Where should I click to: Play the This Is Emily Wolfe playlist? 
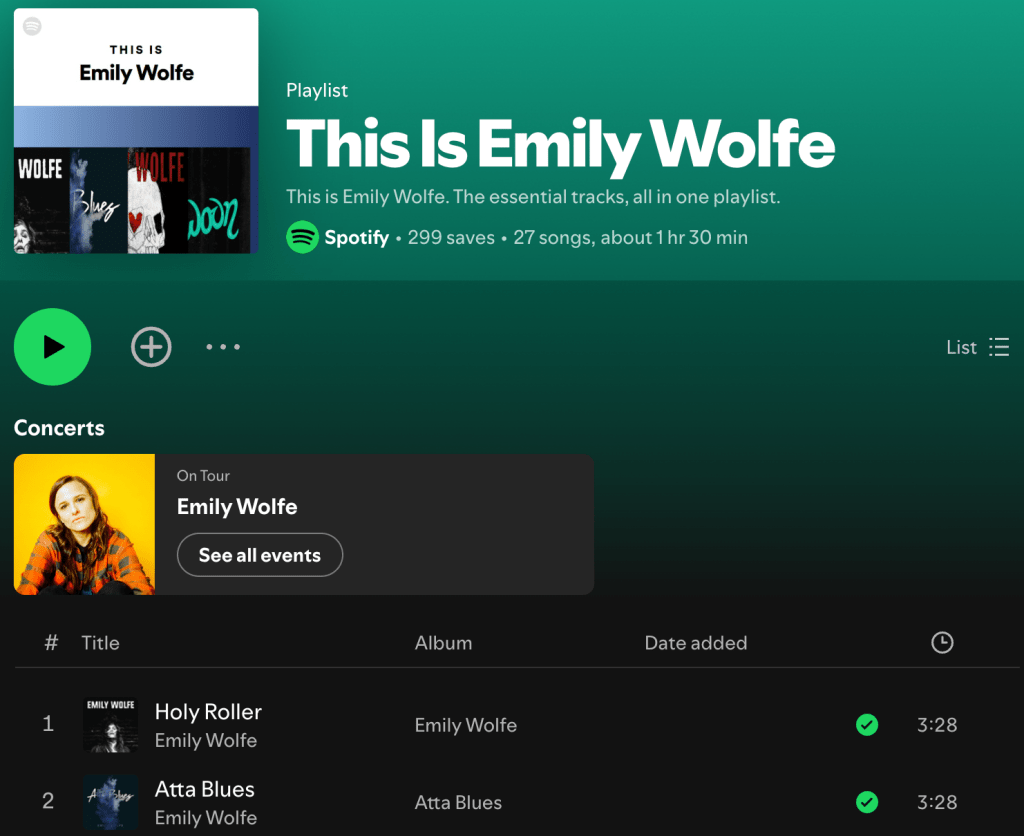pos(52,347)
